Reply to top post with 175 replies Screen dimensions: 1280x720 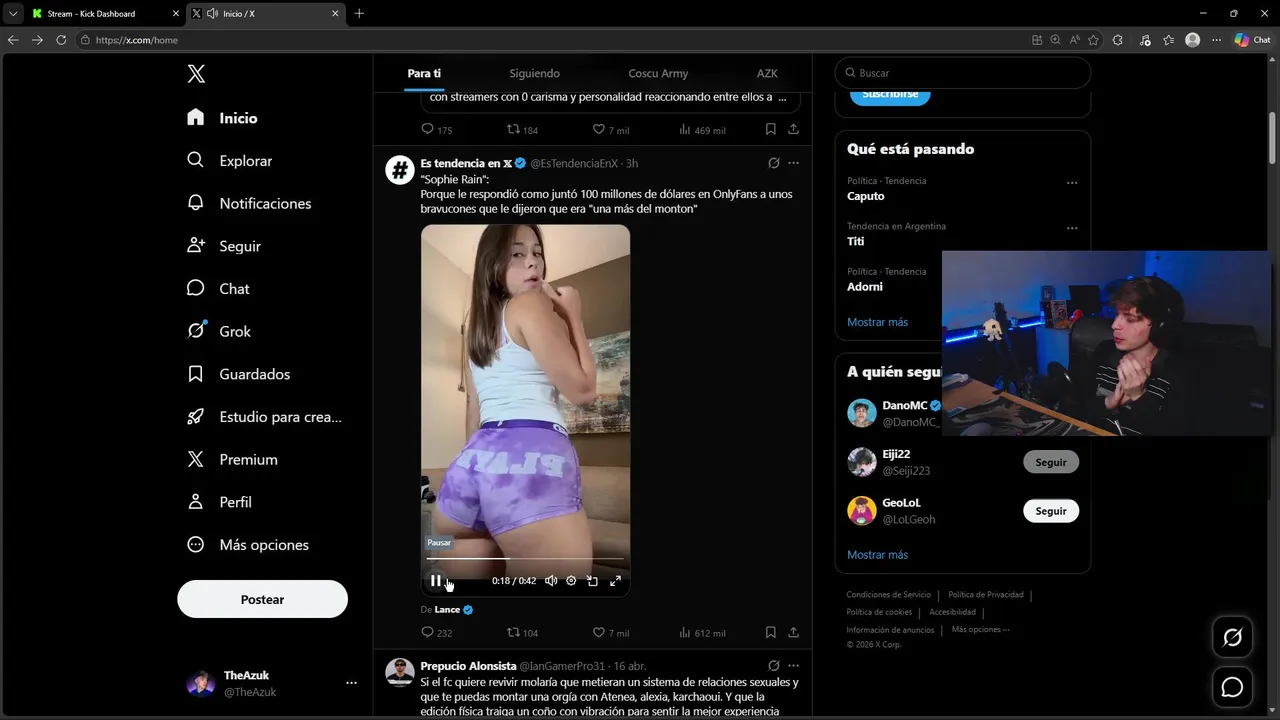tap(437, 129)
